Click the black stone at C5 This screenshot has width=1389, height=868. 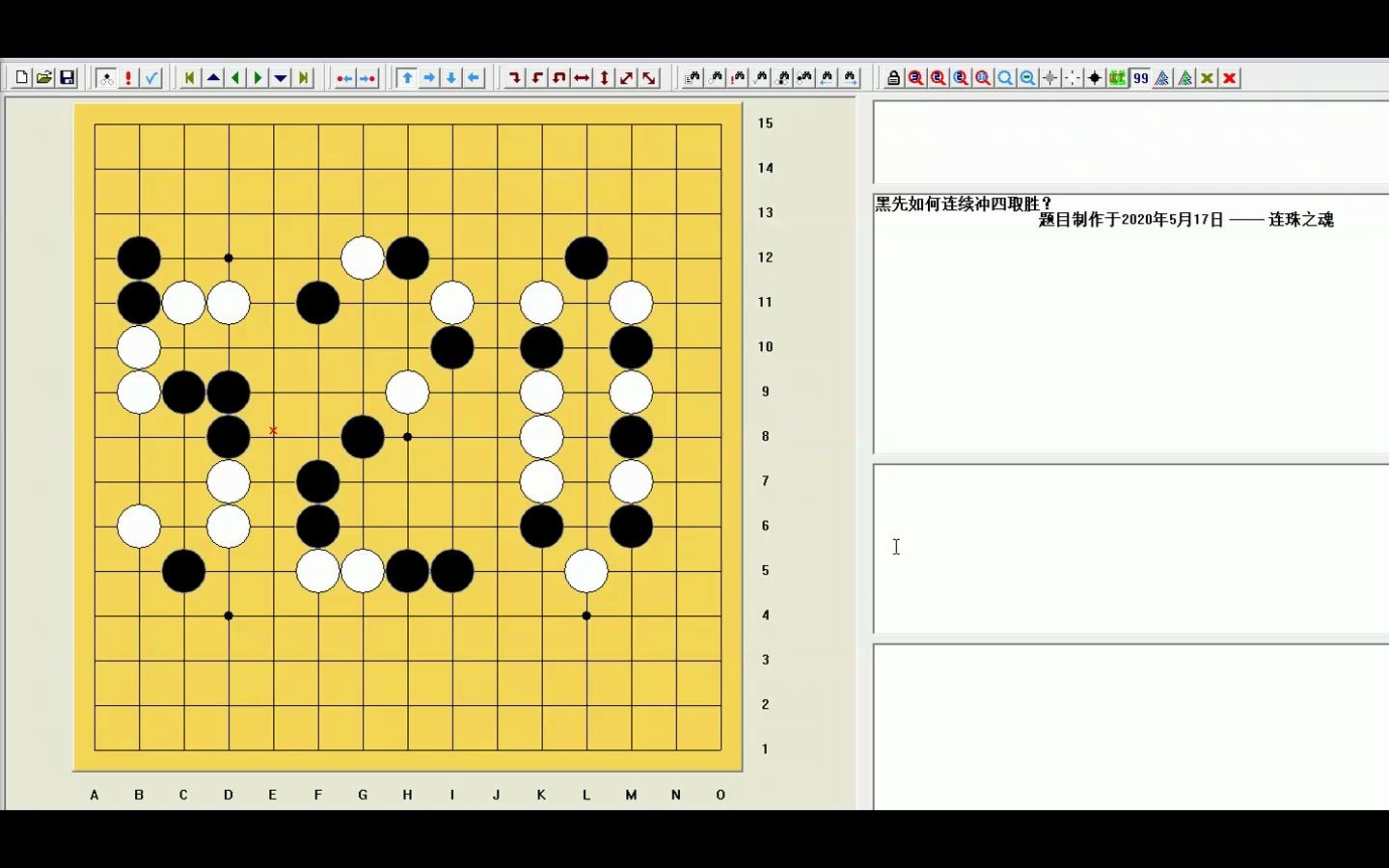click(x=183, y=571)
